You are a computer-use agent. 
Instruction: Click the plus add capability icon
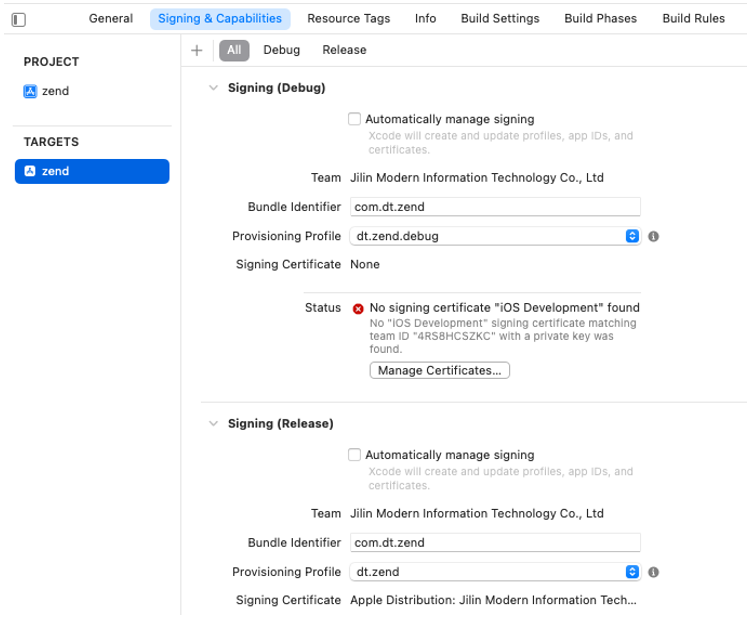[196, 50]
